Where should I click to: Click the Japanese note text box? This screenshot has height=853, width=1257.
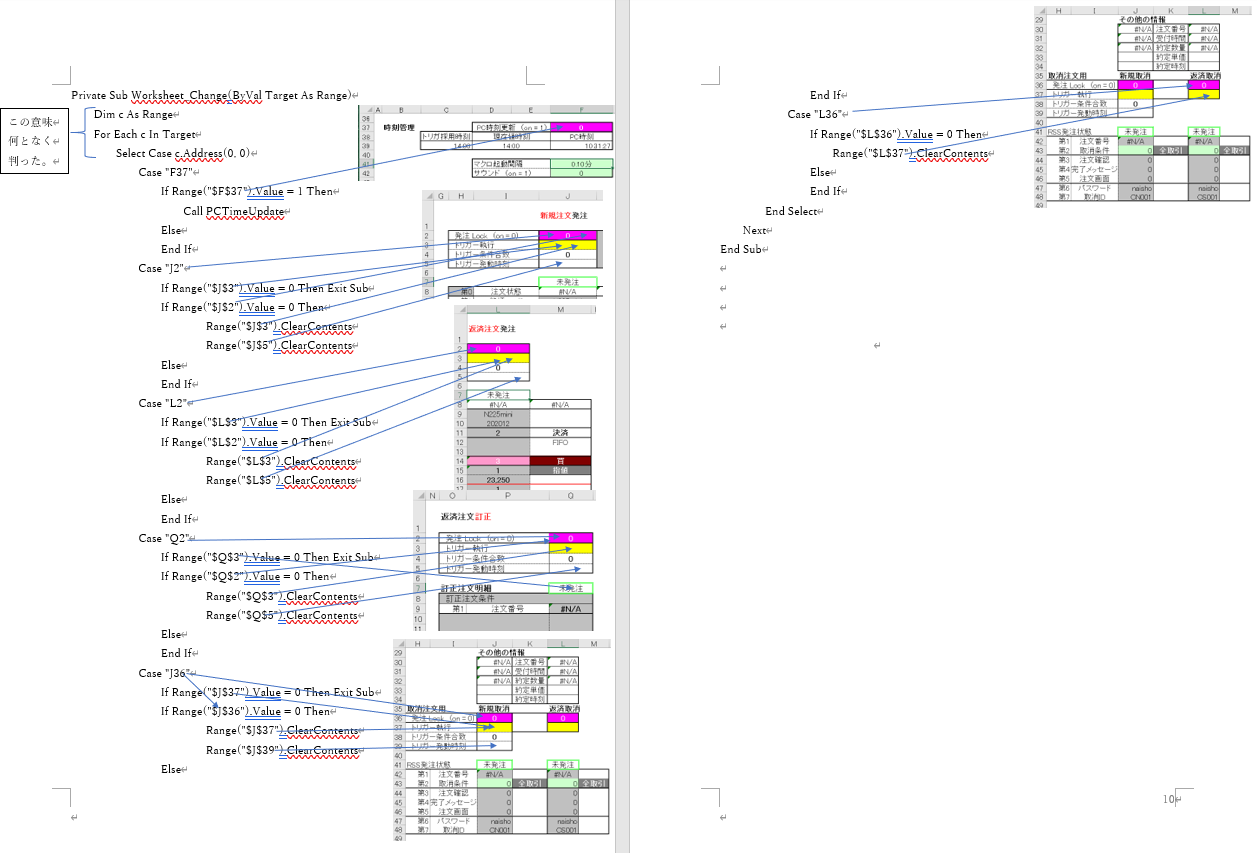coord(35,141)
